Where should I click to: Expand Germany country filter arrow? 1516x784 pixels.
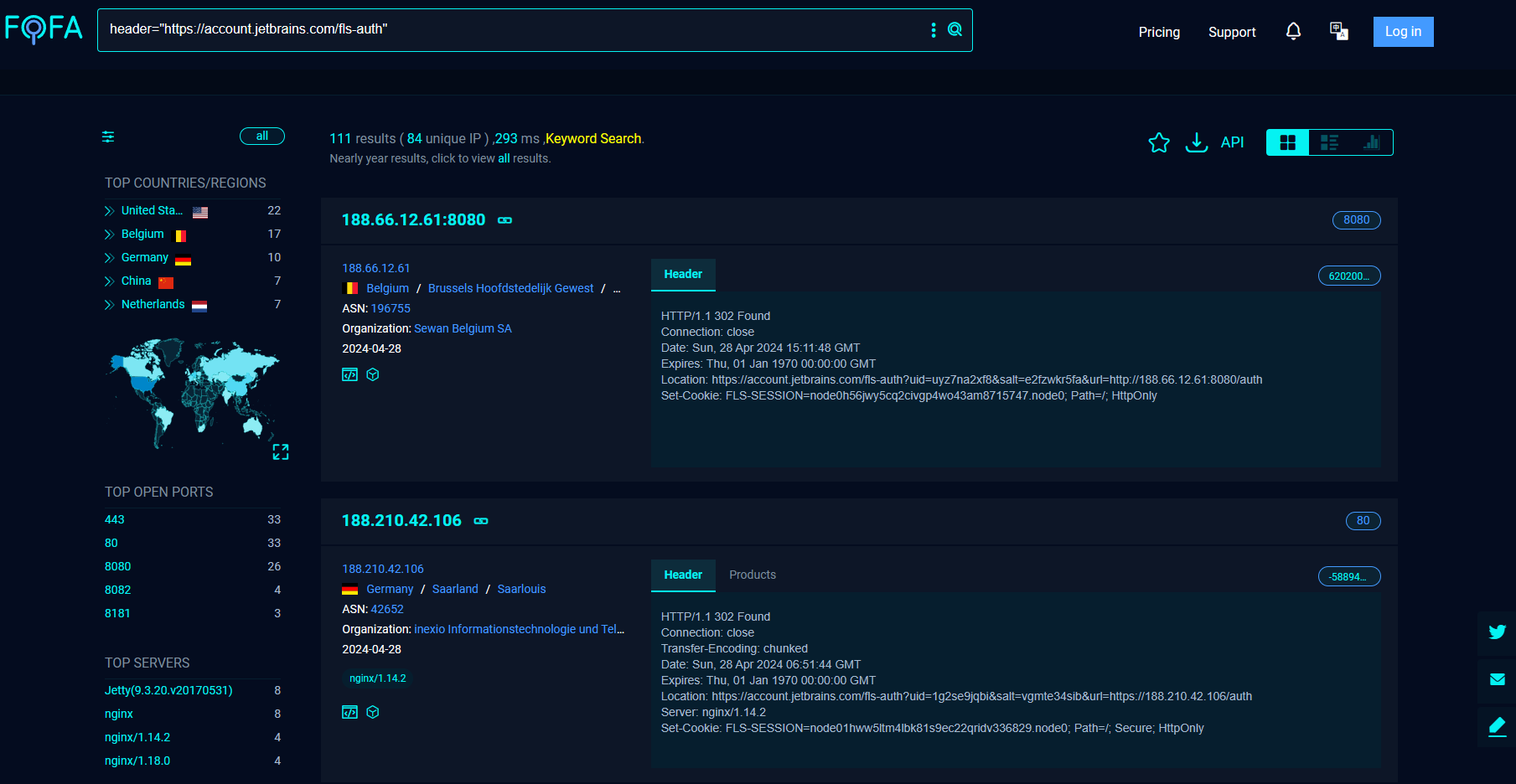click(109, 257)
